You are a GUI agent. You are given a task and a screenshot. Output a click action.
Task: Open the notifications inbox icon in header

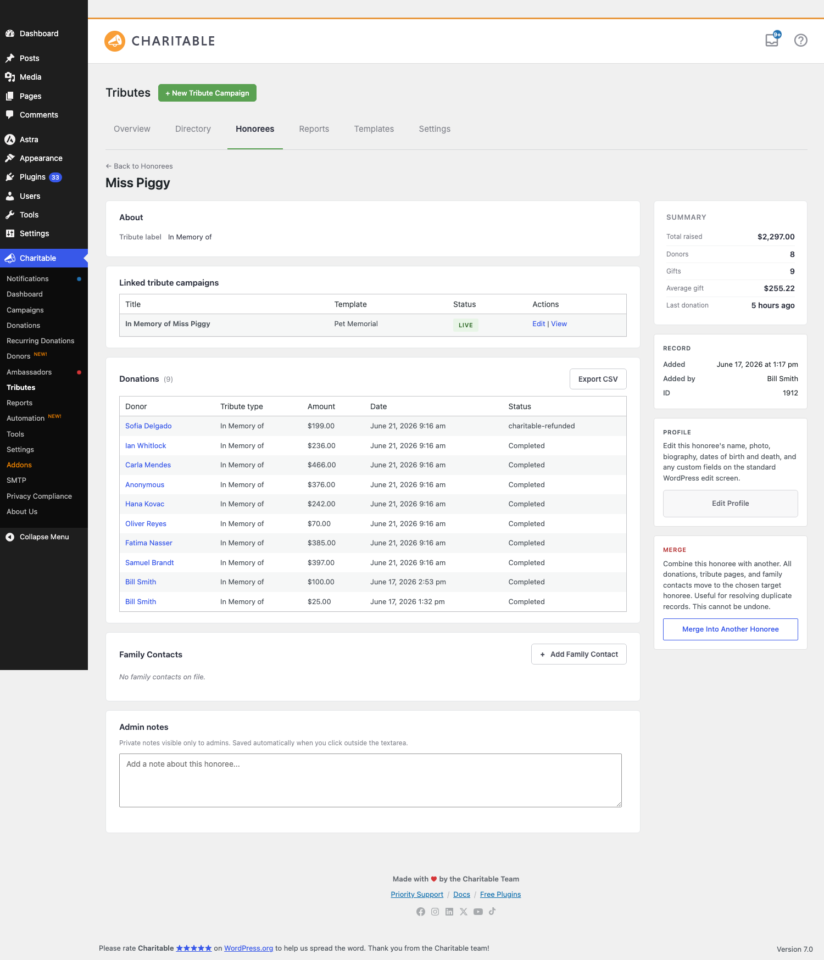click(772, 40)
